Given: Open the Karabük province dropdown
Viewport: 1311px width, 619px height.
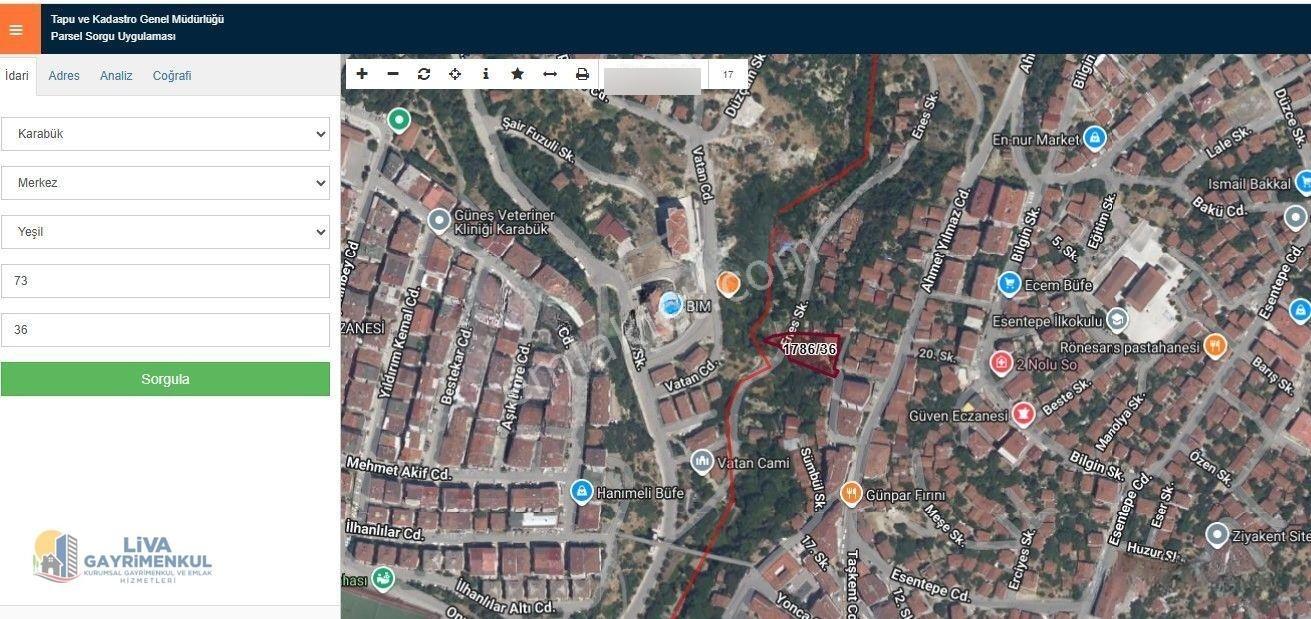Looking at the screenshot, I should (x=165, y=134).
